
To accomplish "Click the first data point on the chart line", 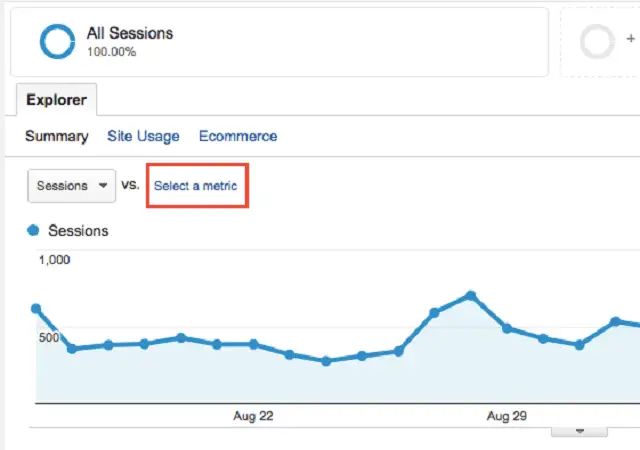I will pyautogui.click(x=36, y=308).
